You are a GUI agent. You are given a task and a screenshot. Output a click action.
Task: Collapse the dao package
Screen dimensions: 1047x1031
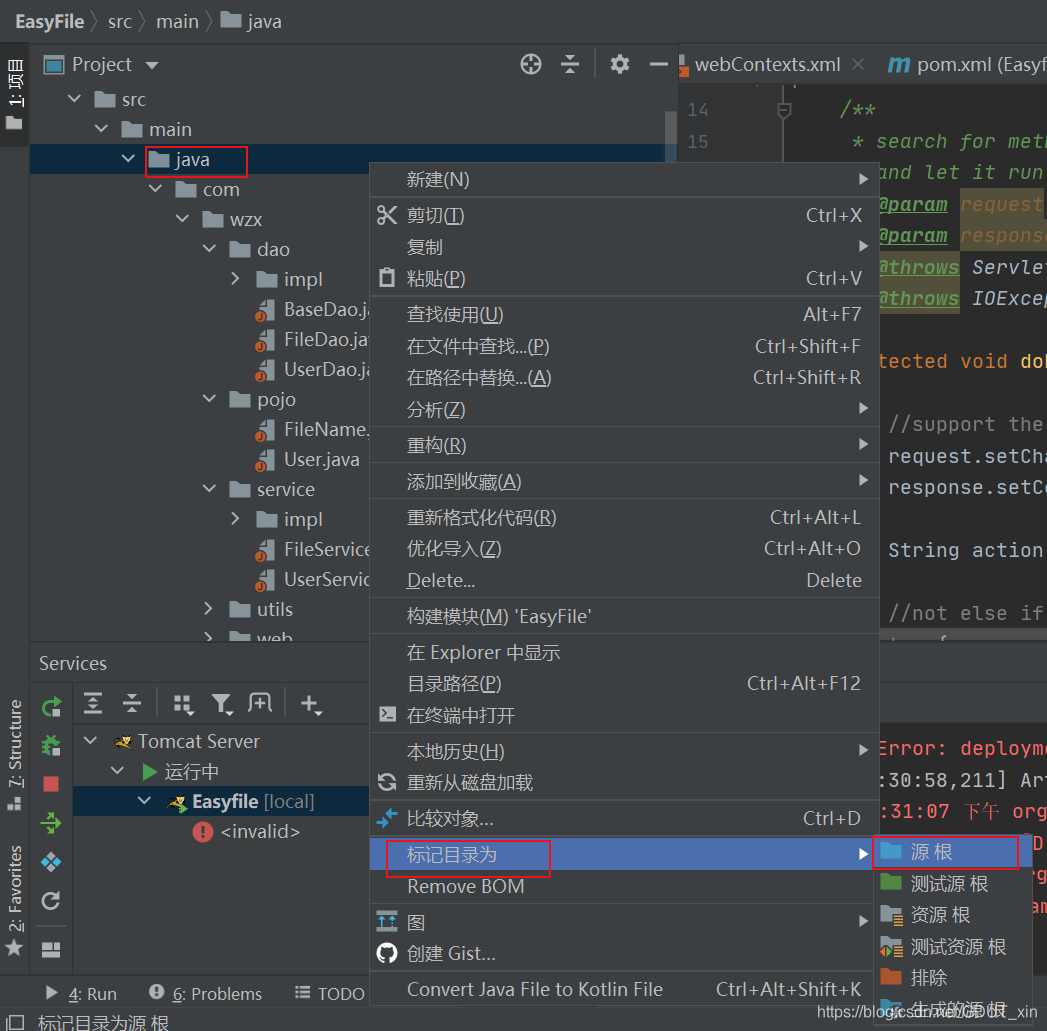click(x=209, y=248)
